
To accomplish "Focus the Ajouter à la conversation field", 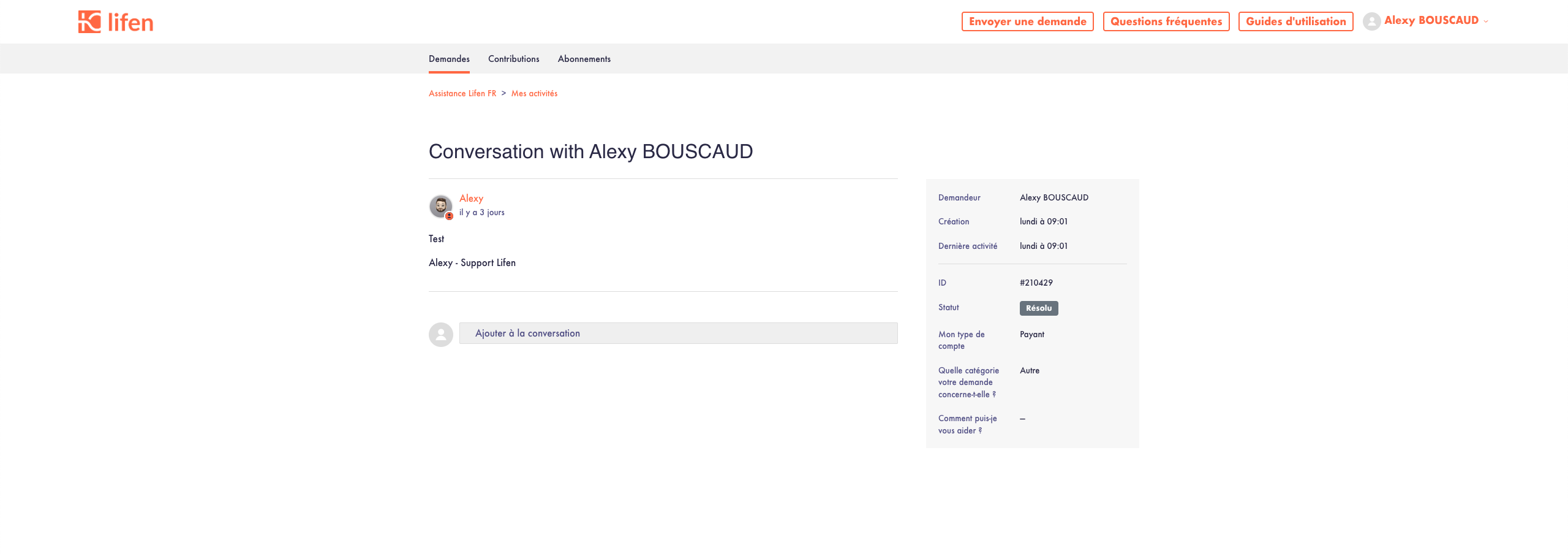I will pyautogui.click(x=678, y=333).
